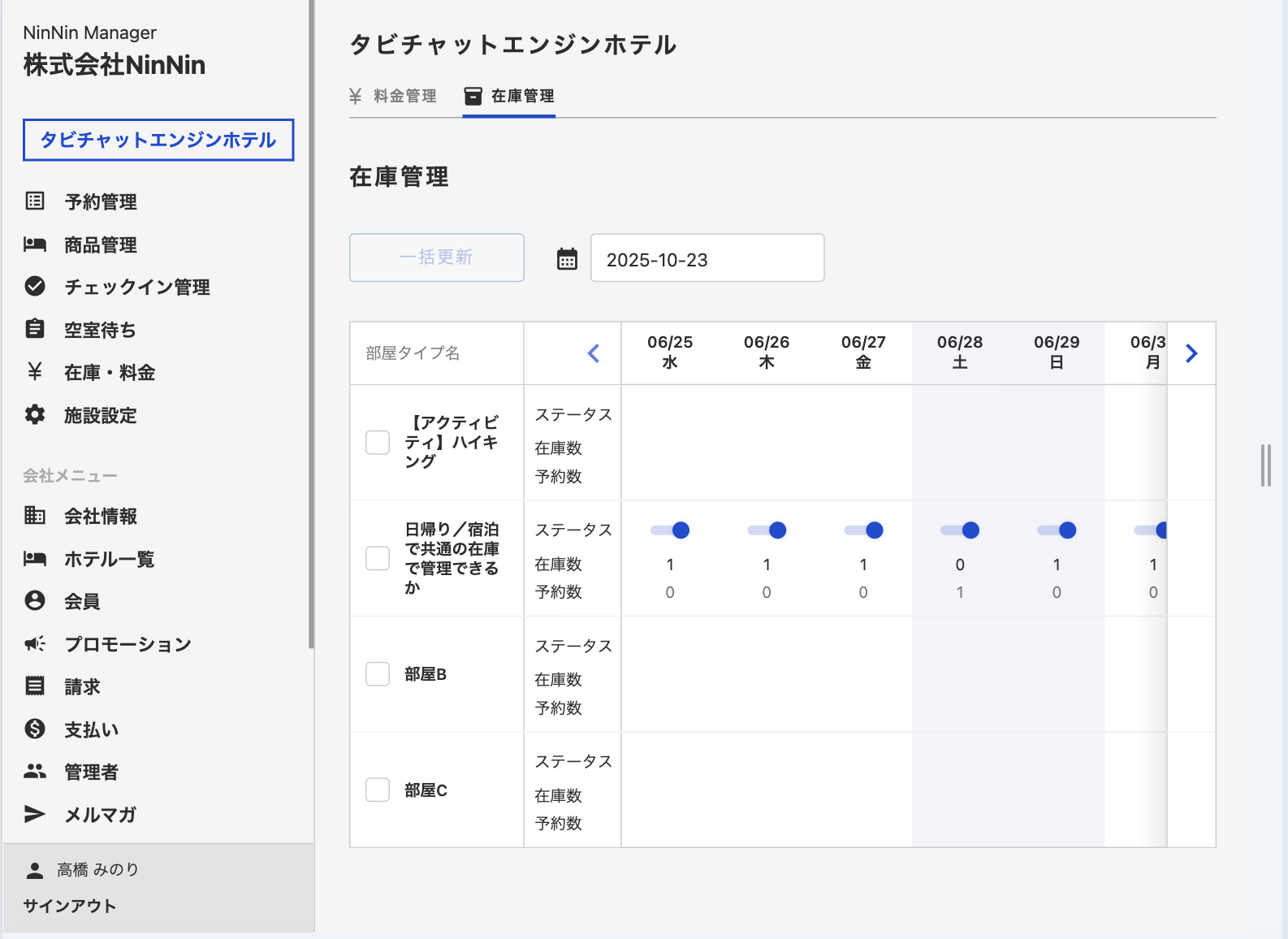Open the メルマガ link
1288x939 pixels.
coord(100,814)
